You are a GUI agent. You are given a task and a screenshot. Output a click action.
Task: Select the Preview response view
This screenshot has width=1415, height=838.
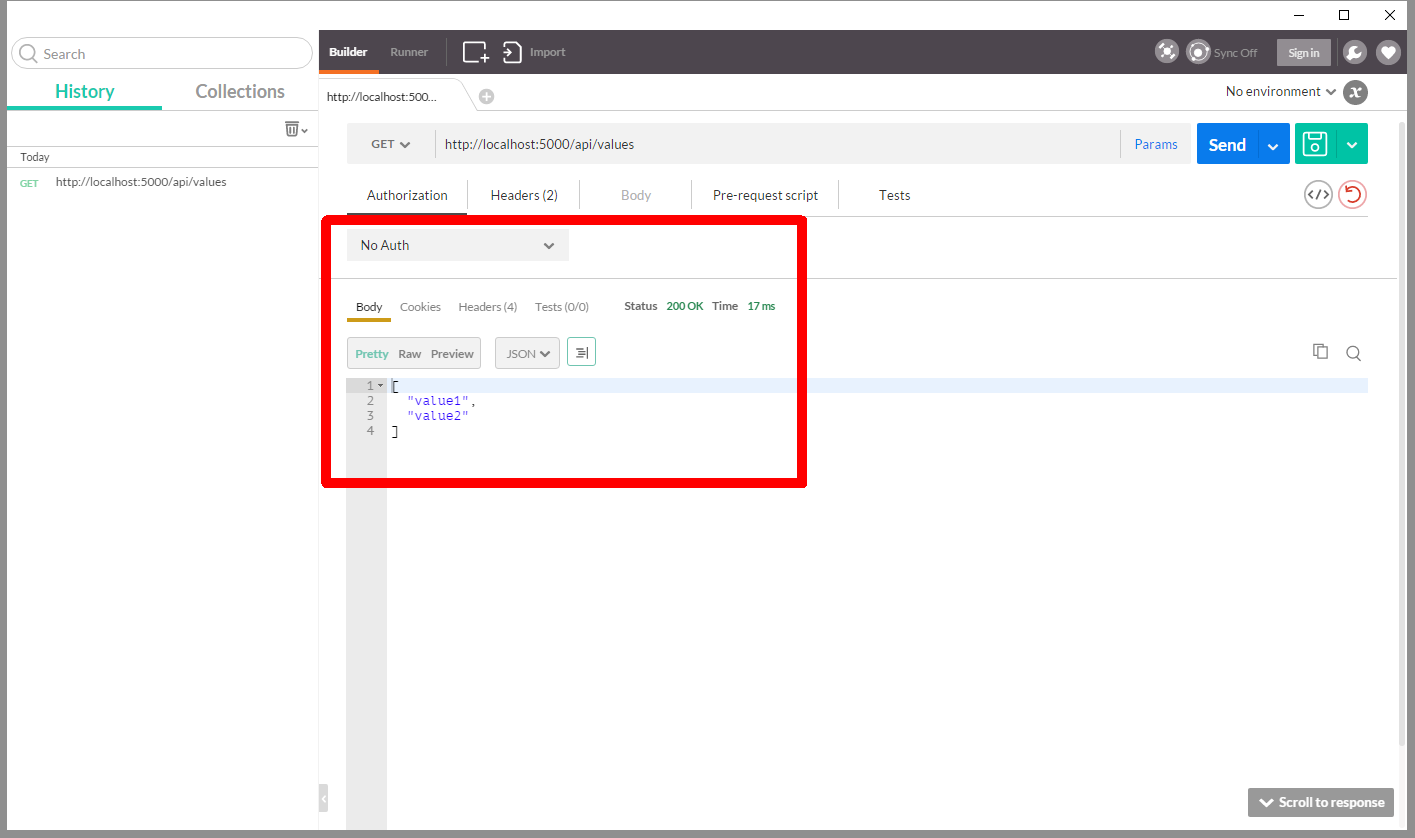pos(452,354)
